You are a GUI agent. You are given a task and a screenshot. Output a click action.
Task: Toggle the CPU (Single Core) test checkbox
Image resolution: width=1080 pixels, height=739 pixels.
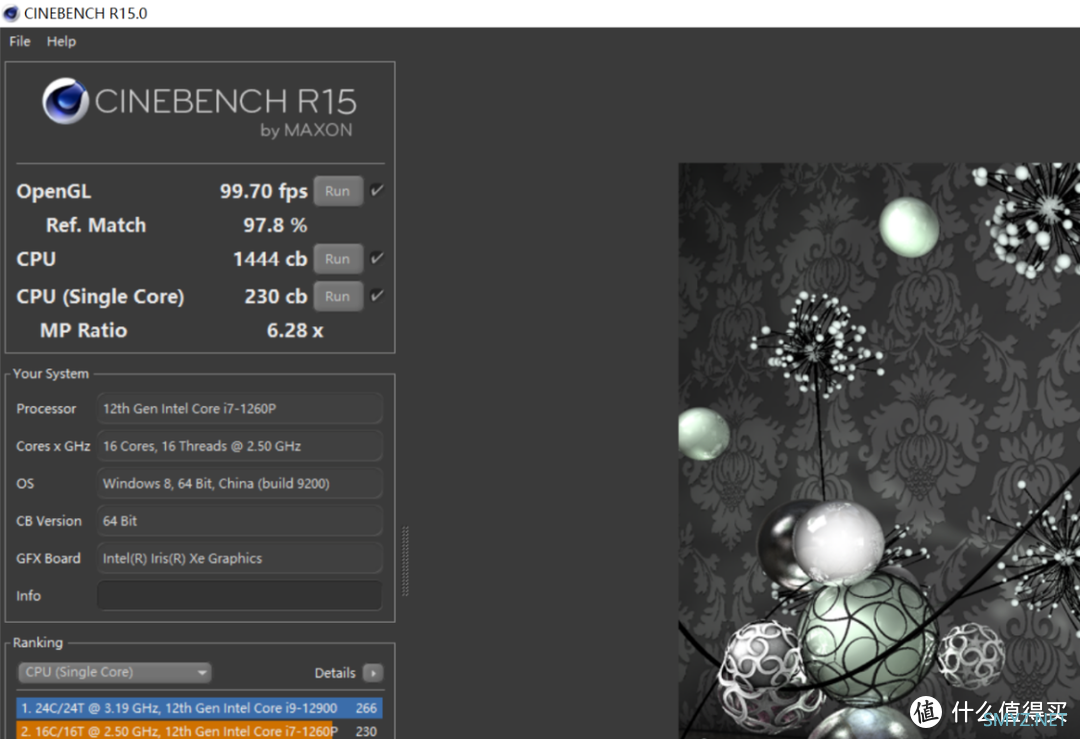[x=377, y=295]
